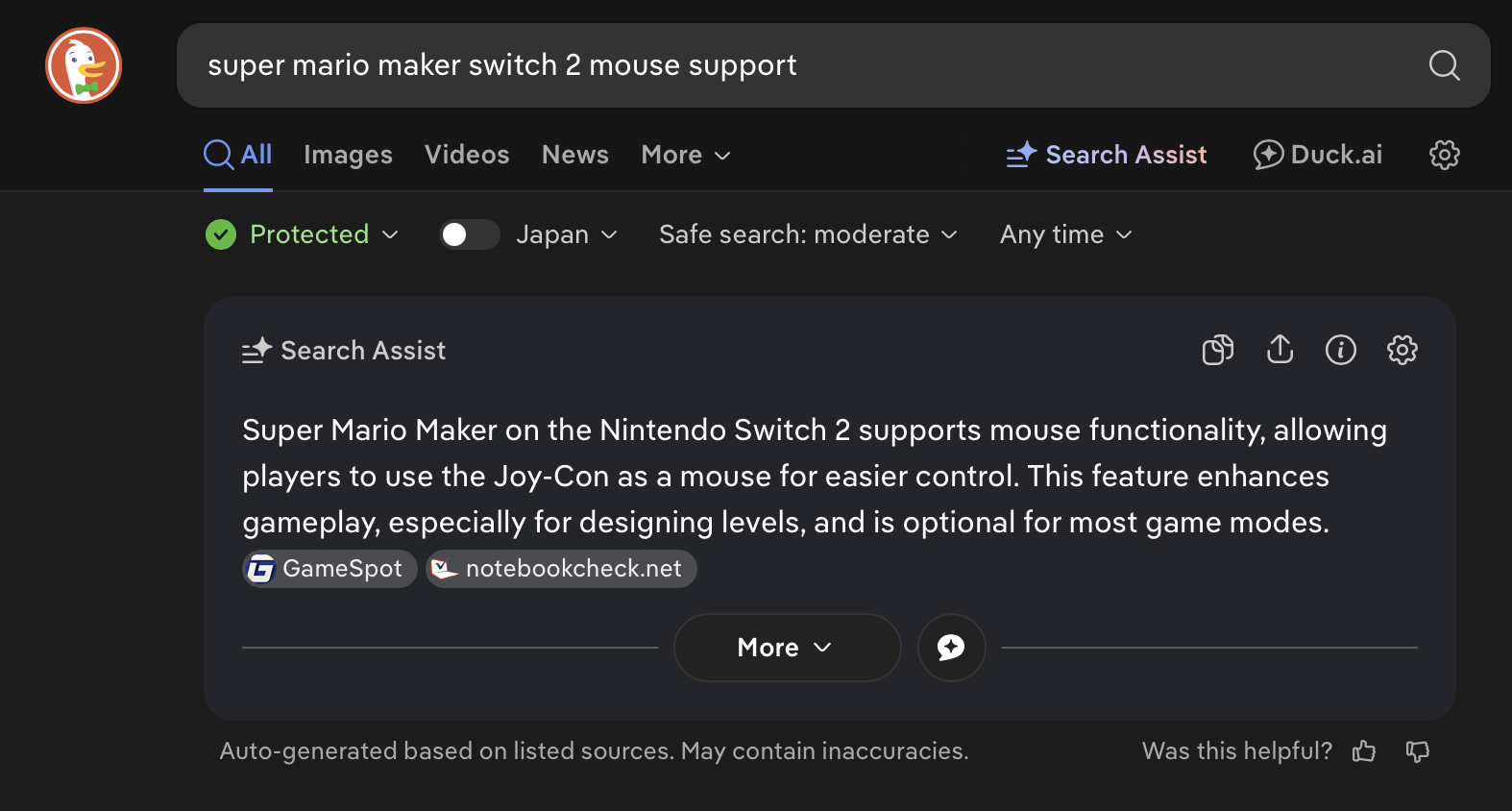This screenshot has height=811, width=1512.
Task: Open Search Assist settings gear
Action: [1402, 350]
